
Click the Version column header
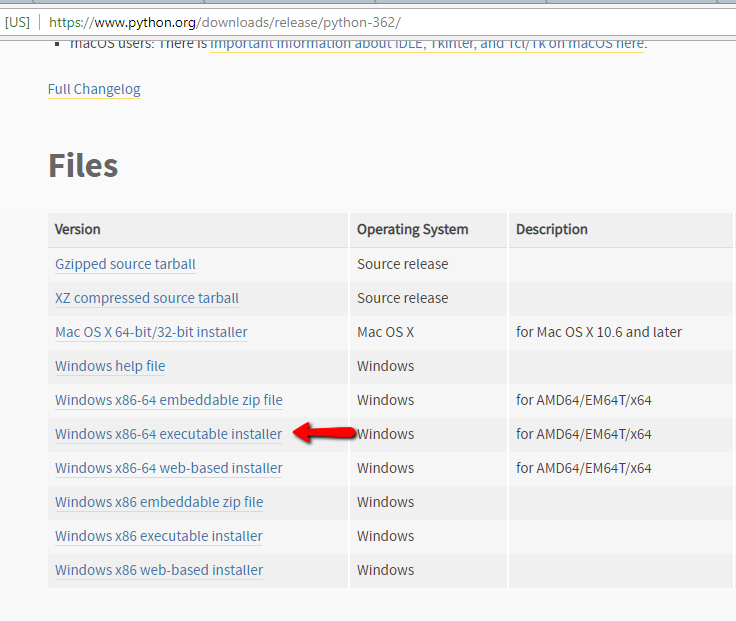coord(78,229)
